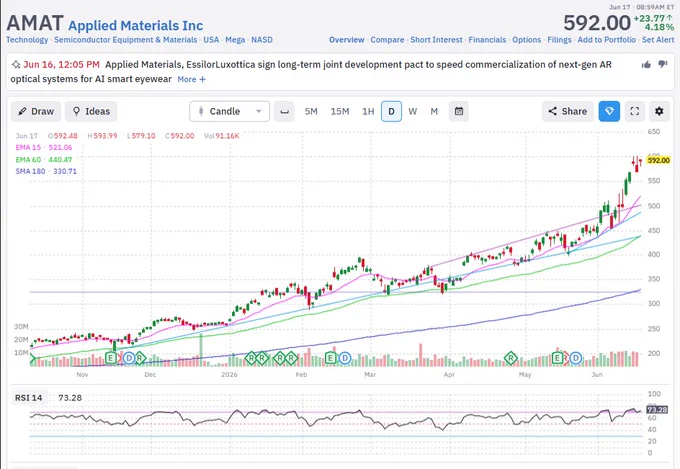The height and width of the screenshot is (469, 680).
Task: Select the 1H timeframe
Action: [x=368, y=112]
